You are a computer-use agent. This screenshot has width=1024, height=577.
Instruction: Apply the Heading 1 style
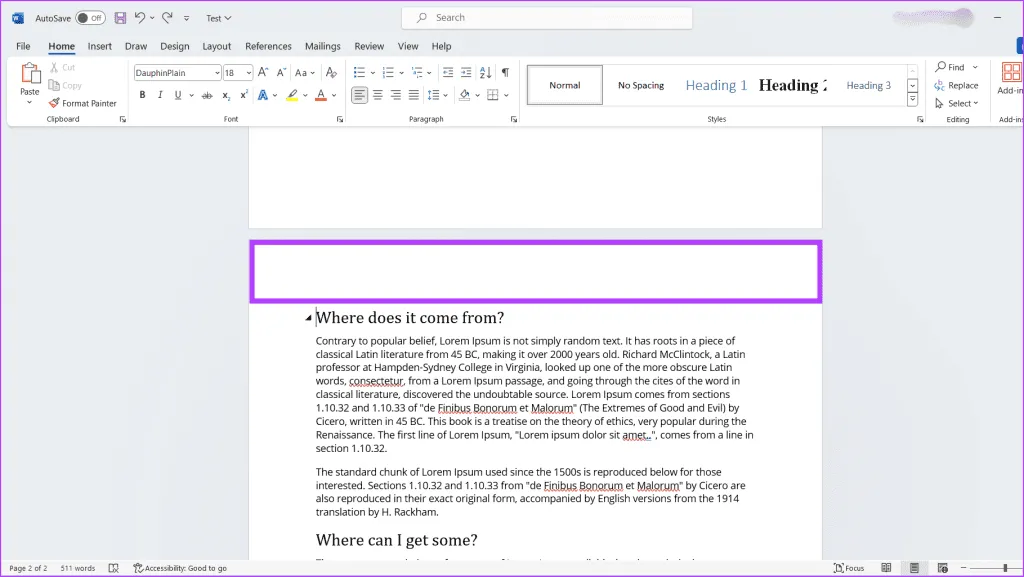tap(716, 85)
